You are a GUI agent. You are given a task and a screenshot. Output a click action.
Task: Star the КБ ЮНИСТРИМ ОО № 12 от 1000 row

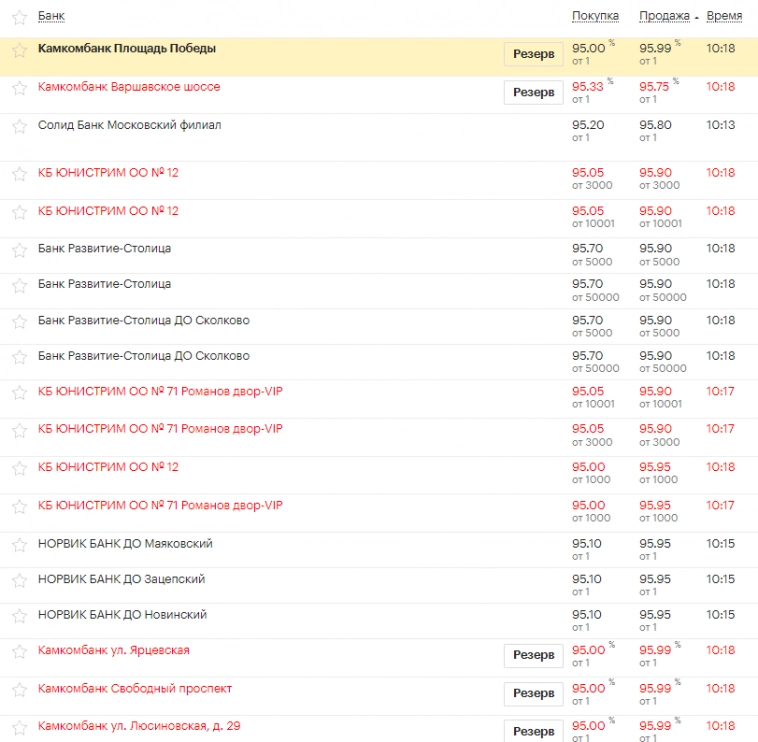pyautogui.click(x=20, y=469)
